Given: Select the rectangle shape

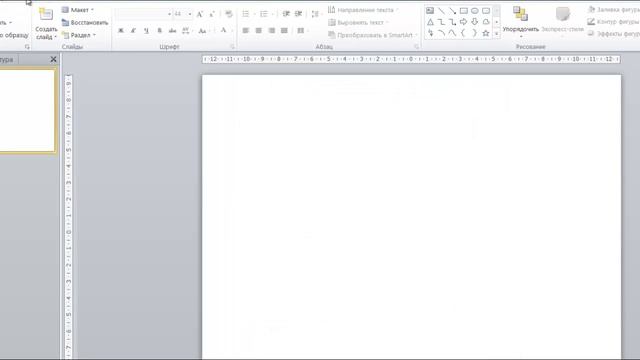Looking at the screenshot, I should 464,11.
